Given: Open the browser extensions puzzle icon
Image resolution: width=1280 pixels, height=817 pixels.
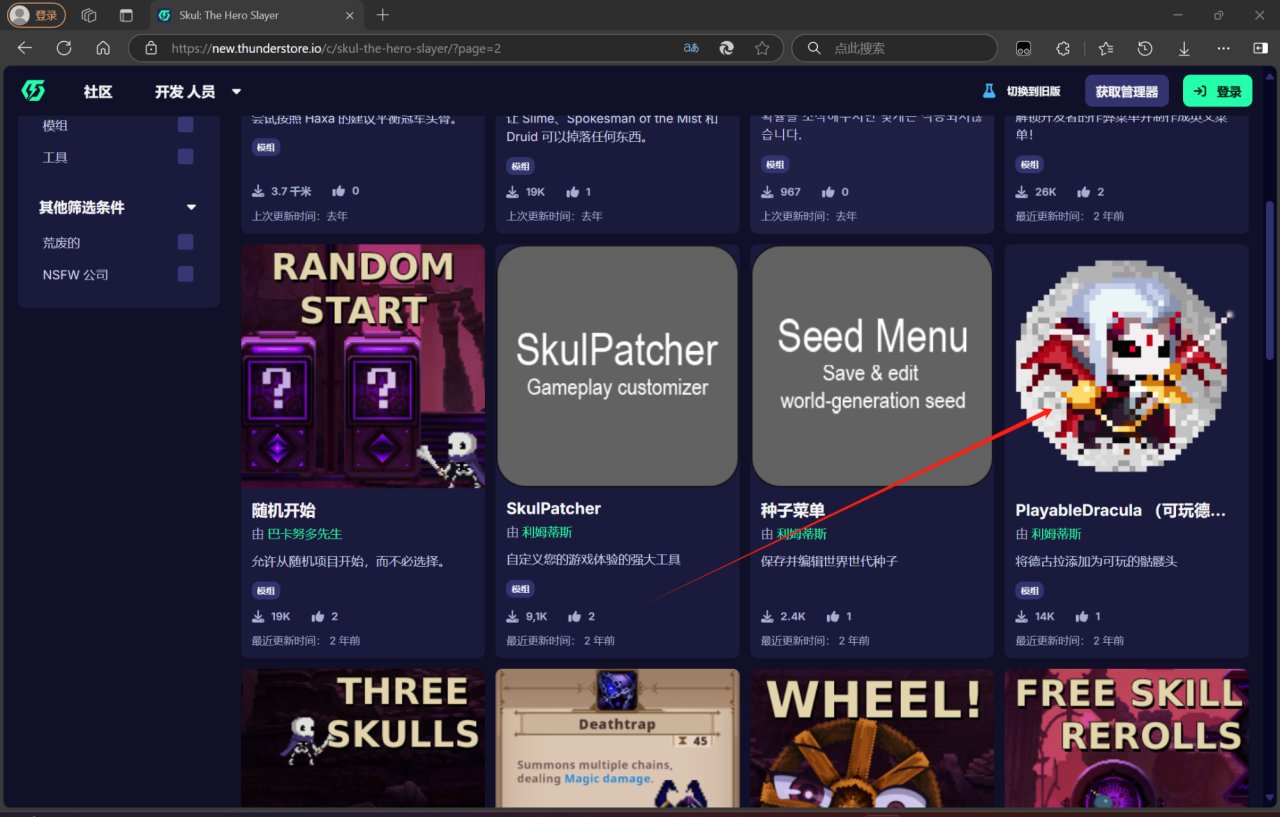Looking at the screenshot, I should click(1063, 48).
